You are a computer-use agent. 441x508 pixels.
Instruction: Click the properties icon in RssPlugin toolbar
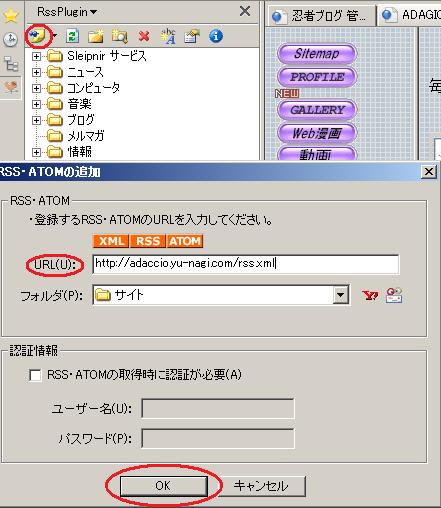[192, 36]
